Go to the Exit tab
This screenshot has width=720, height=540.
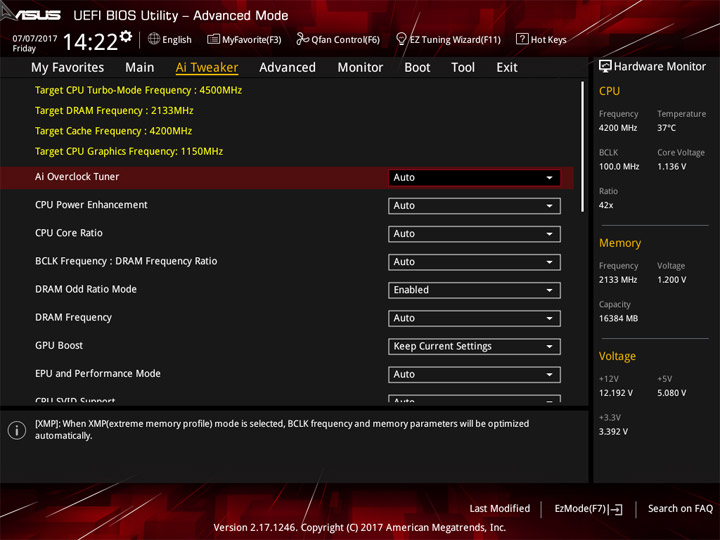[506, 68]
